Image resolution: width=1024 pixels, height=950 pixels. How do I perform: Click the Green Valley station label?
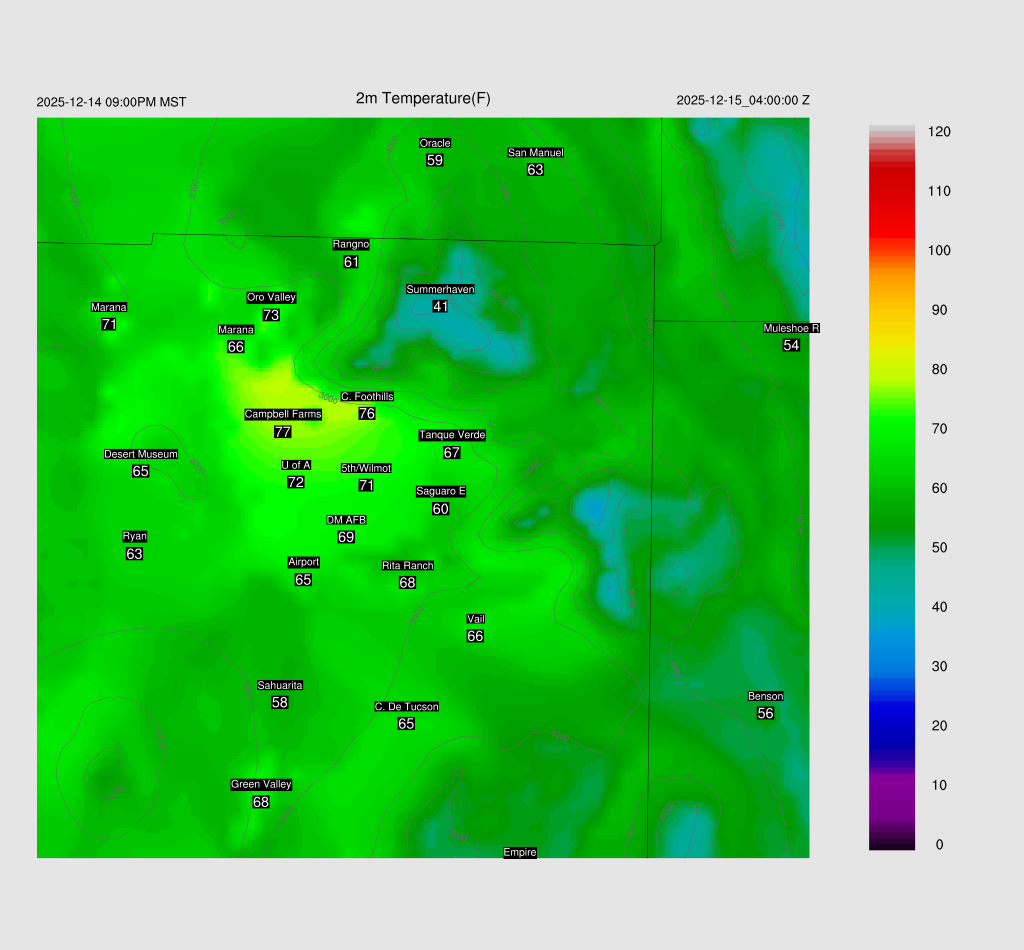(x=261, y=784)
